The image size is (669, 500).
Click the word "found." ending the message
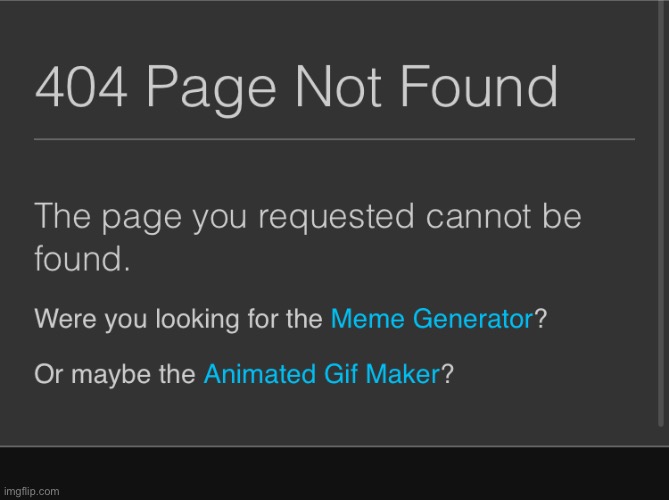pos(83,261)
